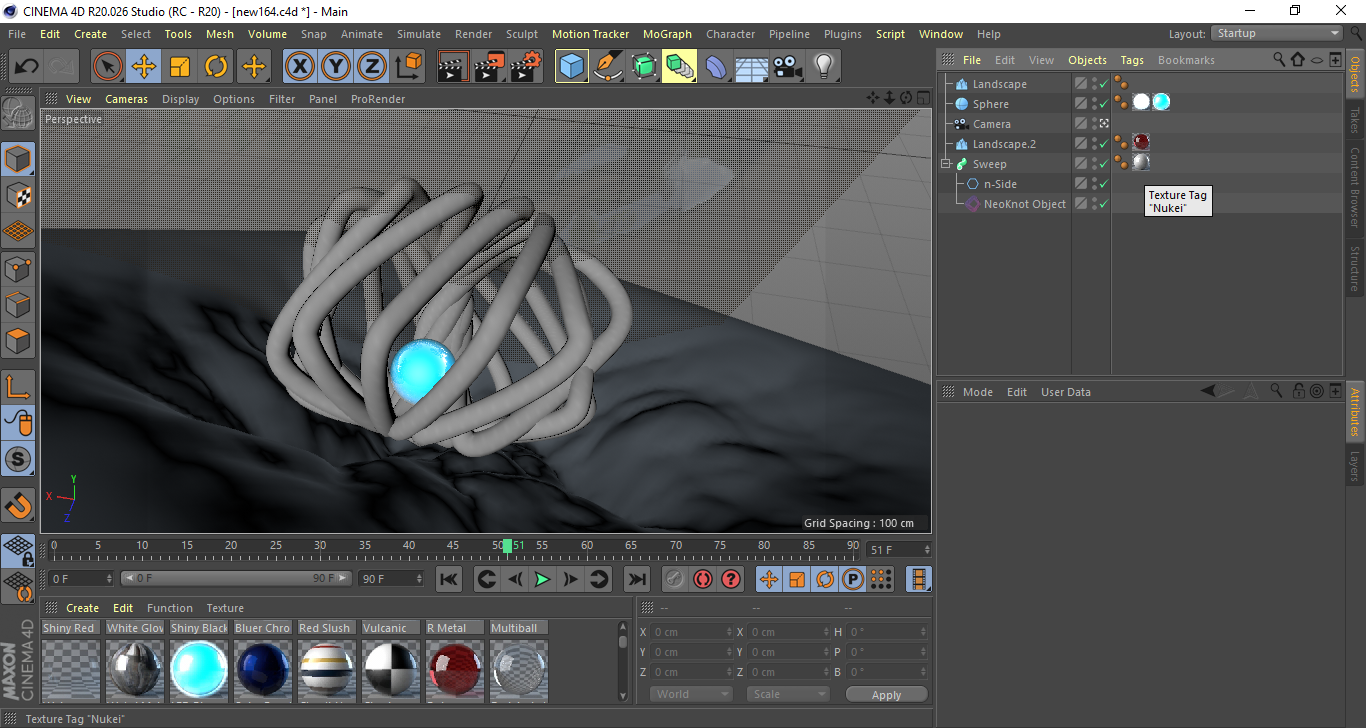The width and height of the screenshot is (1366, 728).
Task: Open the Scale coordinate mode dropdown
Action: (x=788, y=694)
